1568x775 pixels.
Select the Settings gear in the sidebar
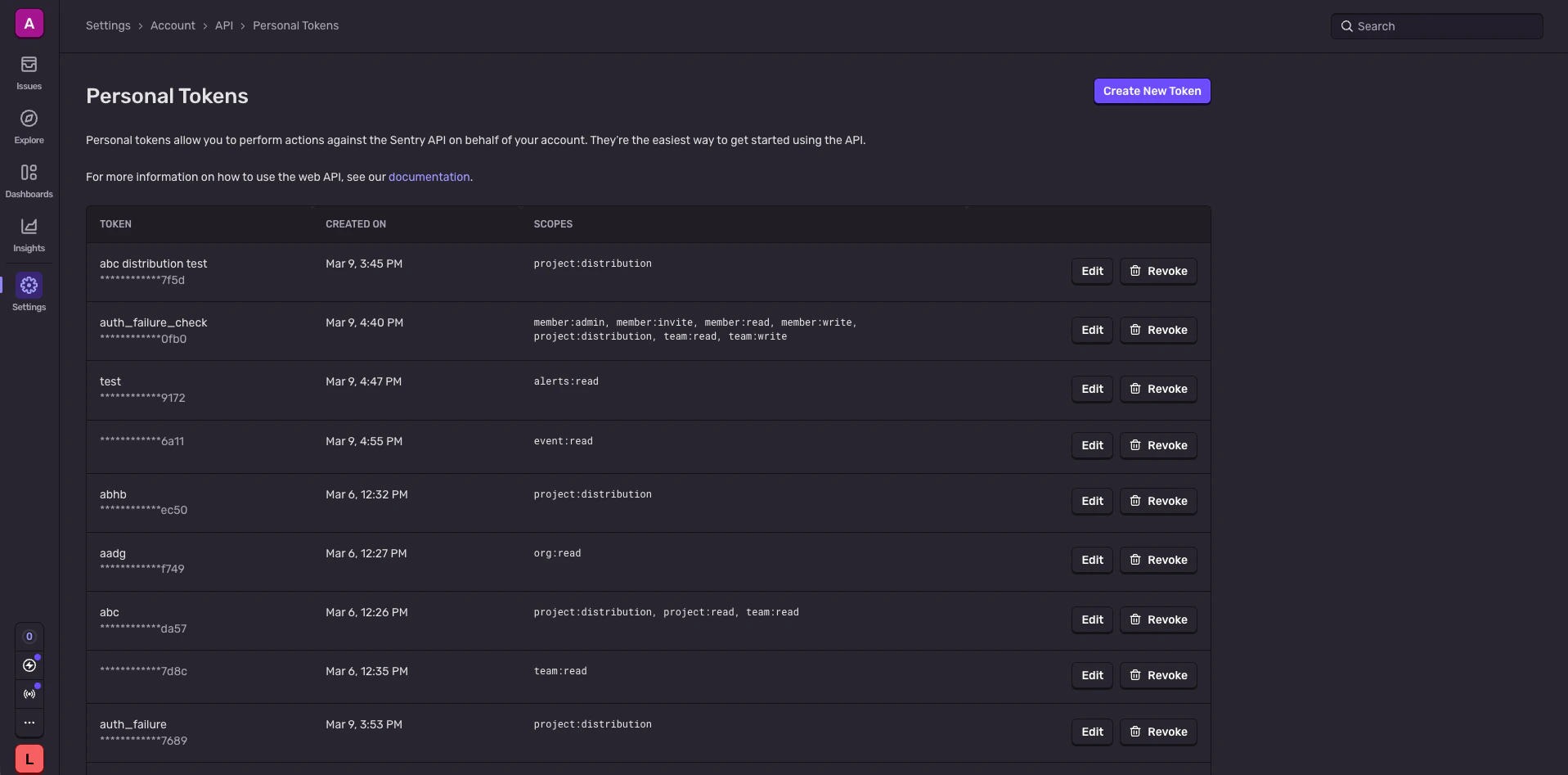click(x=29, y=291)
